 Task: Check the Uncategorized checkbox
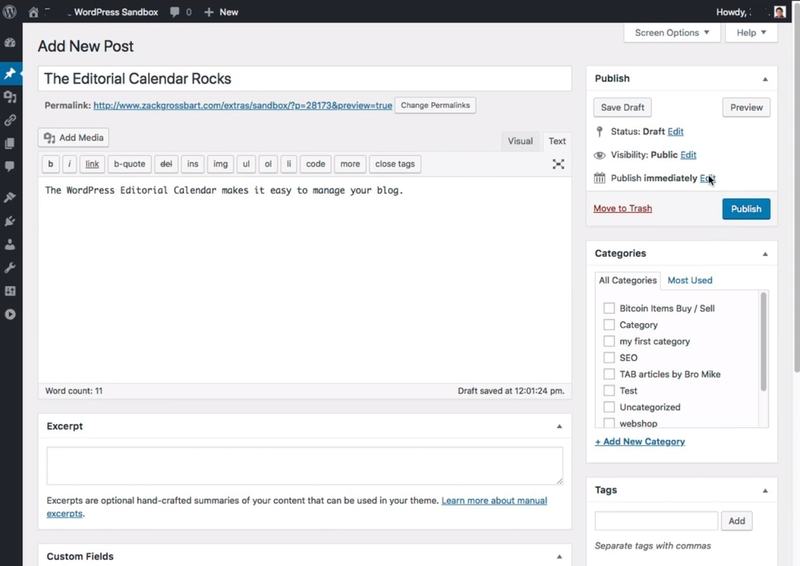[609, 407]
